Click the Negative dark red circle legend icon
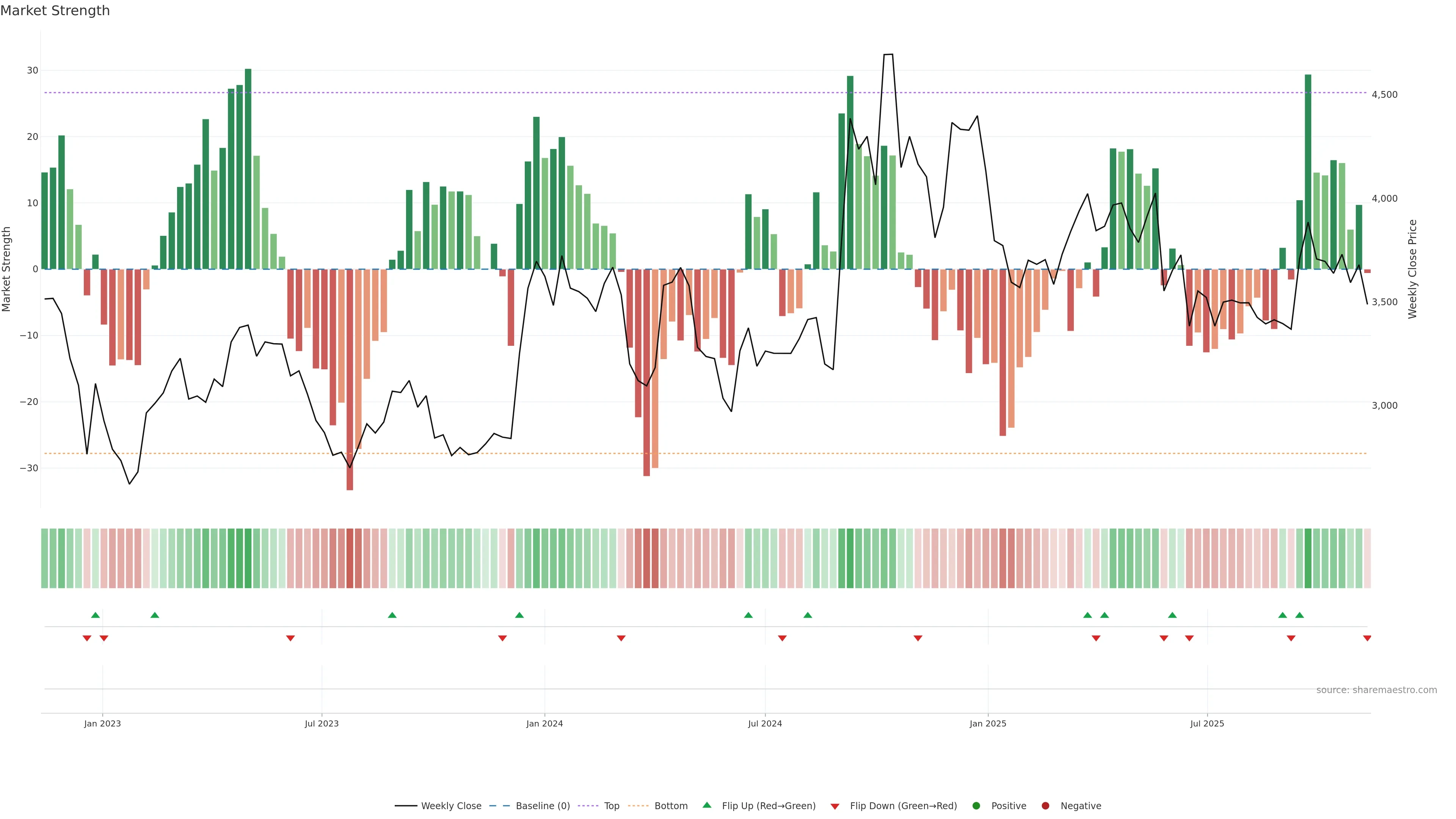The image size is (1456, 819). pyautogui.click(x=1045, y=805)
